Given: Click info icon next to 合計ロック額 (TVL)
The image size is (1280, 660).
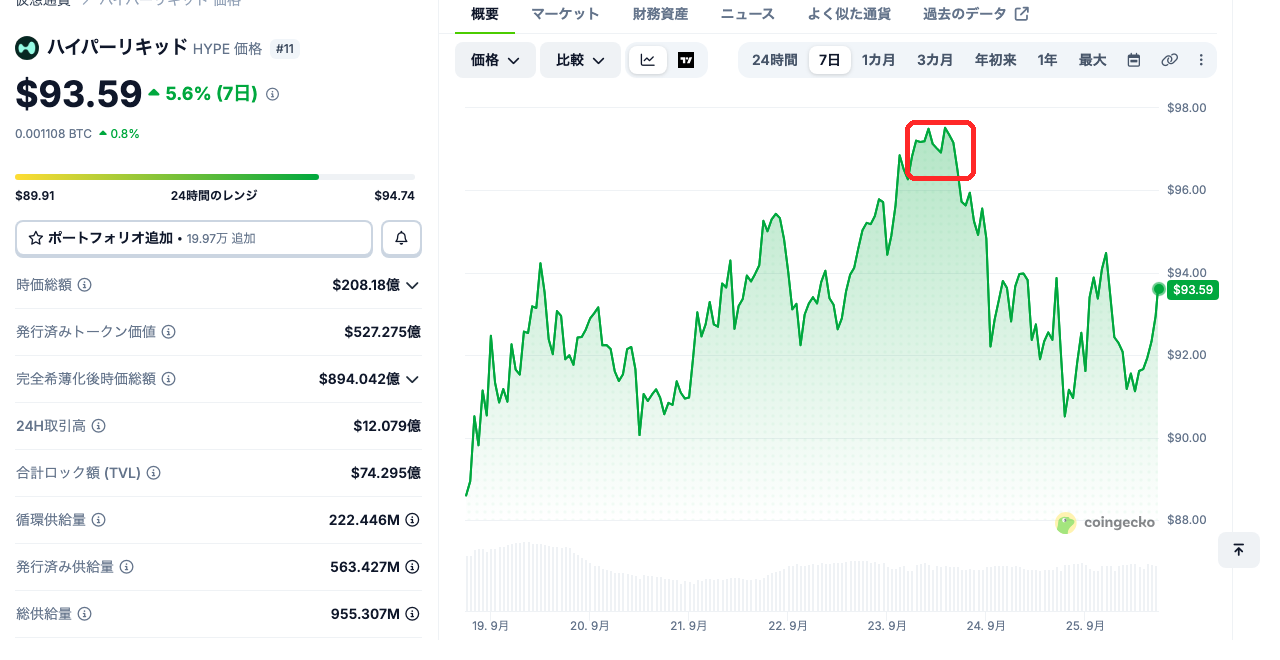Looking at the screenshot, I should [153, 473].
